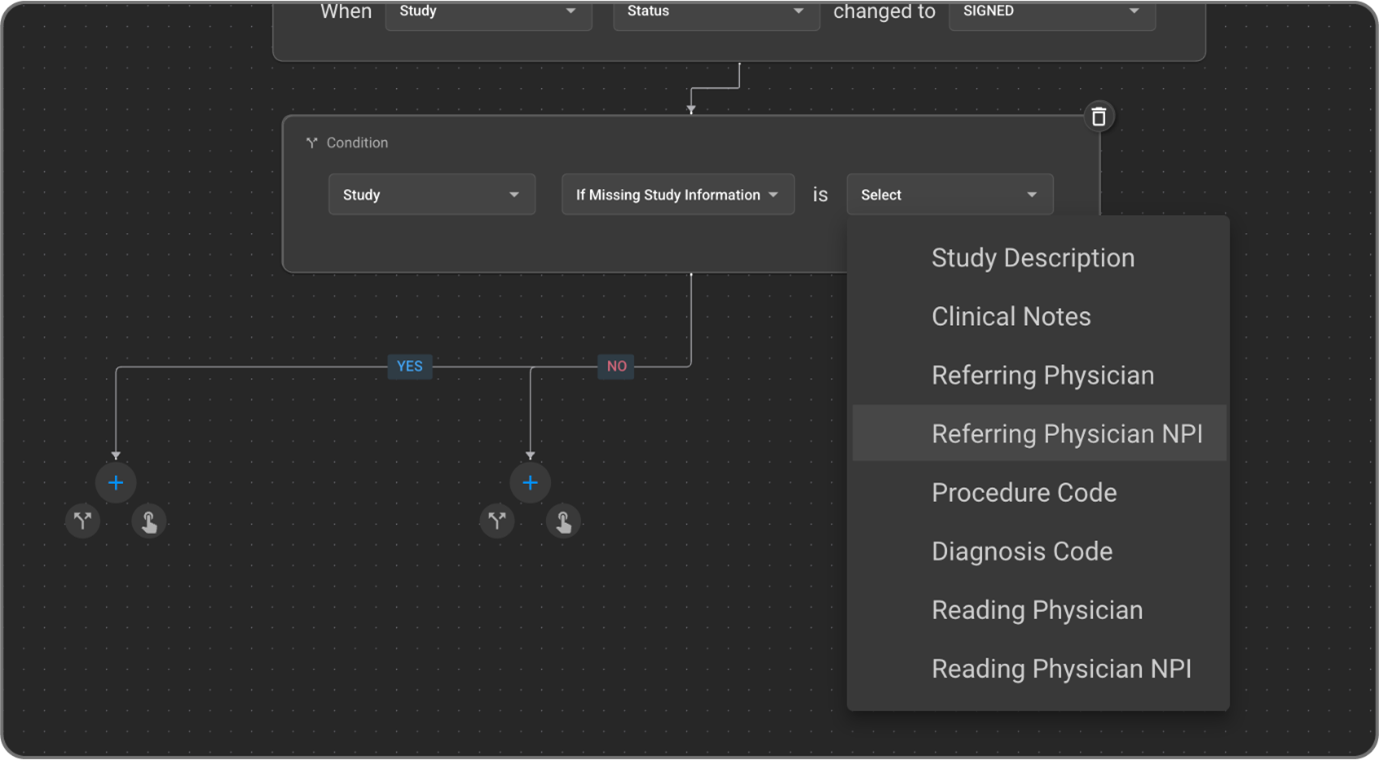Screen dimensions: 1379x760
Task: Choose Diagnosis Code from the list
Action: tap(1022, 551)
